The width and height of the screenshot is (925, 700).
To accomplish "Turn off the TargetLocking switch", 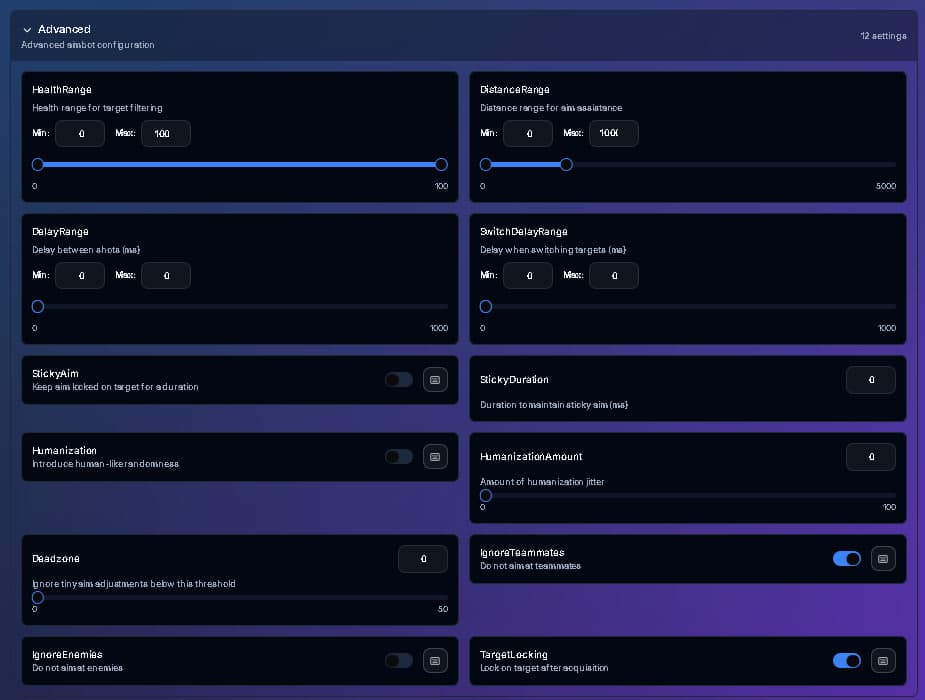I will tap(846, 661).
